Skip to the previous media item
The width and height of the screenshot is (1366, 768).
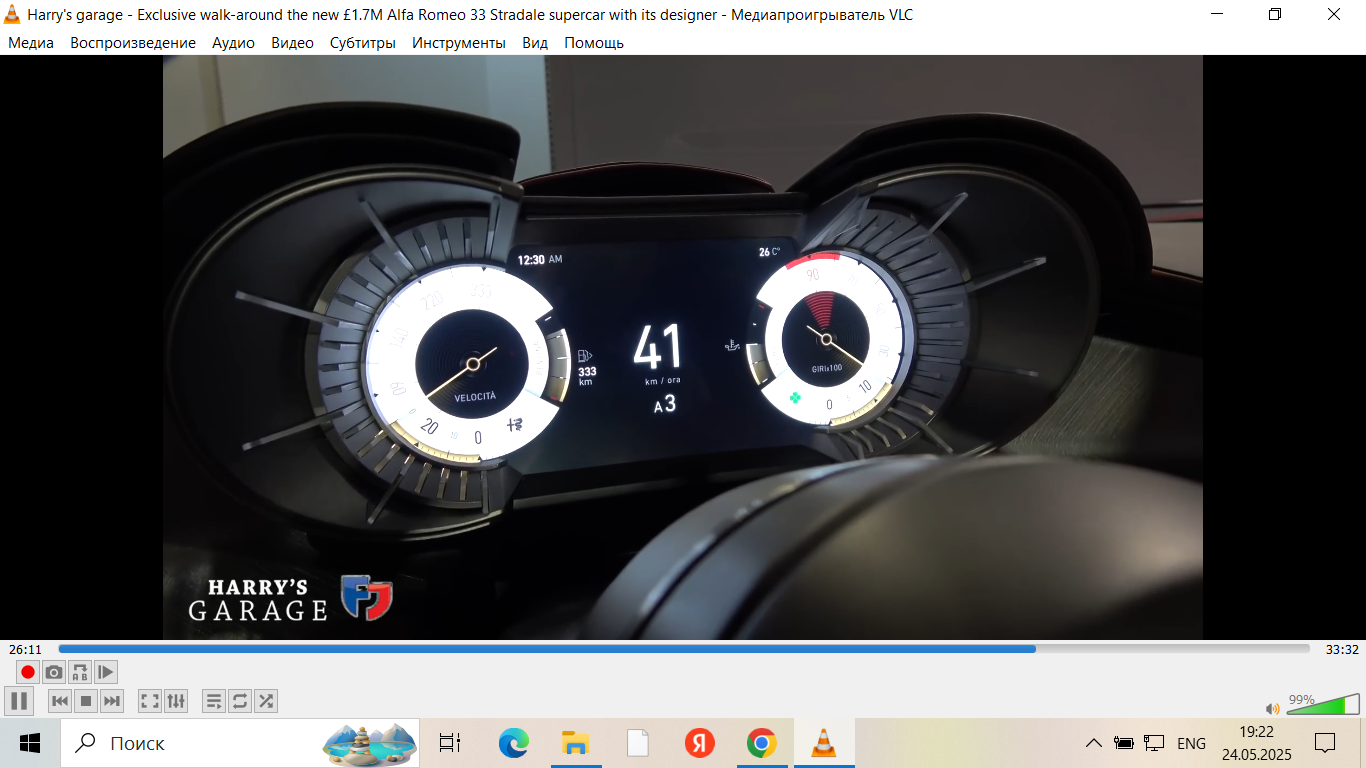pos(60,701)
